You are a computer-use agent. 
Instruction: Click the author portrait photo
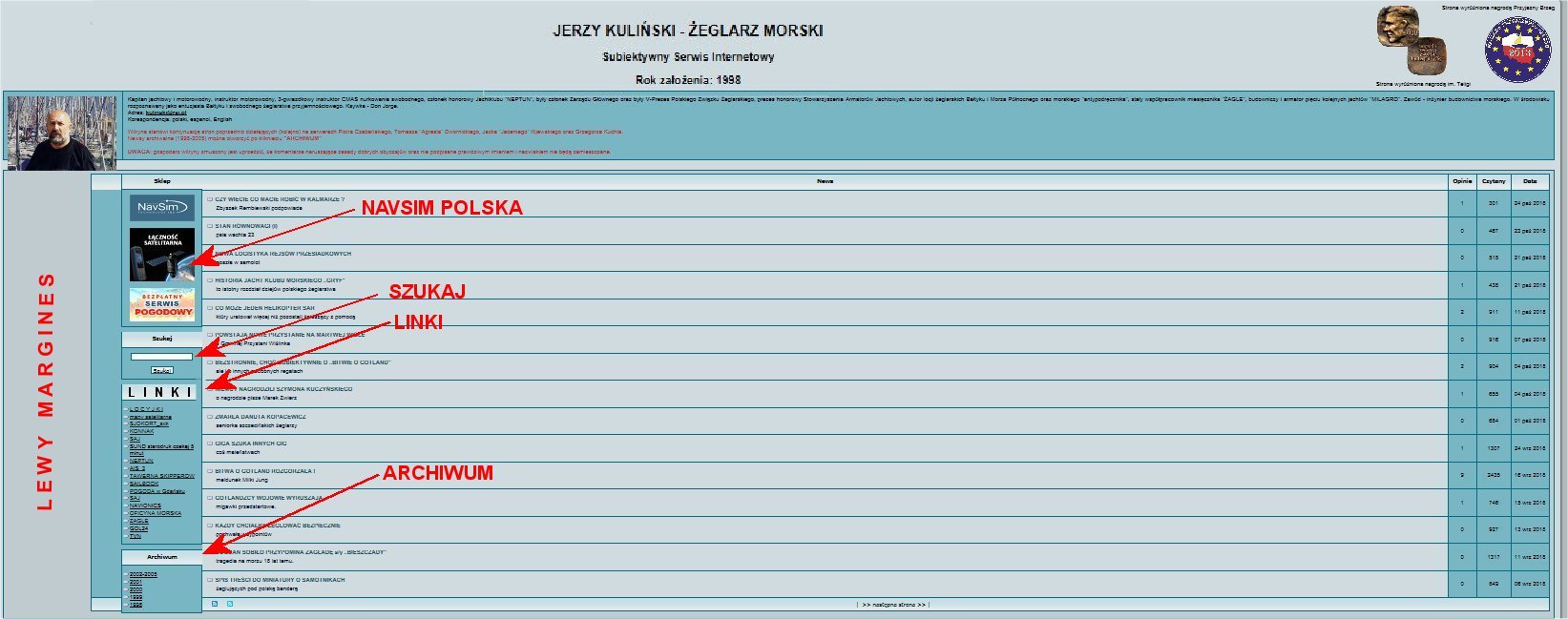[x=61, y=133]
